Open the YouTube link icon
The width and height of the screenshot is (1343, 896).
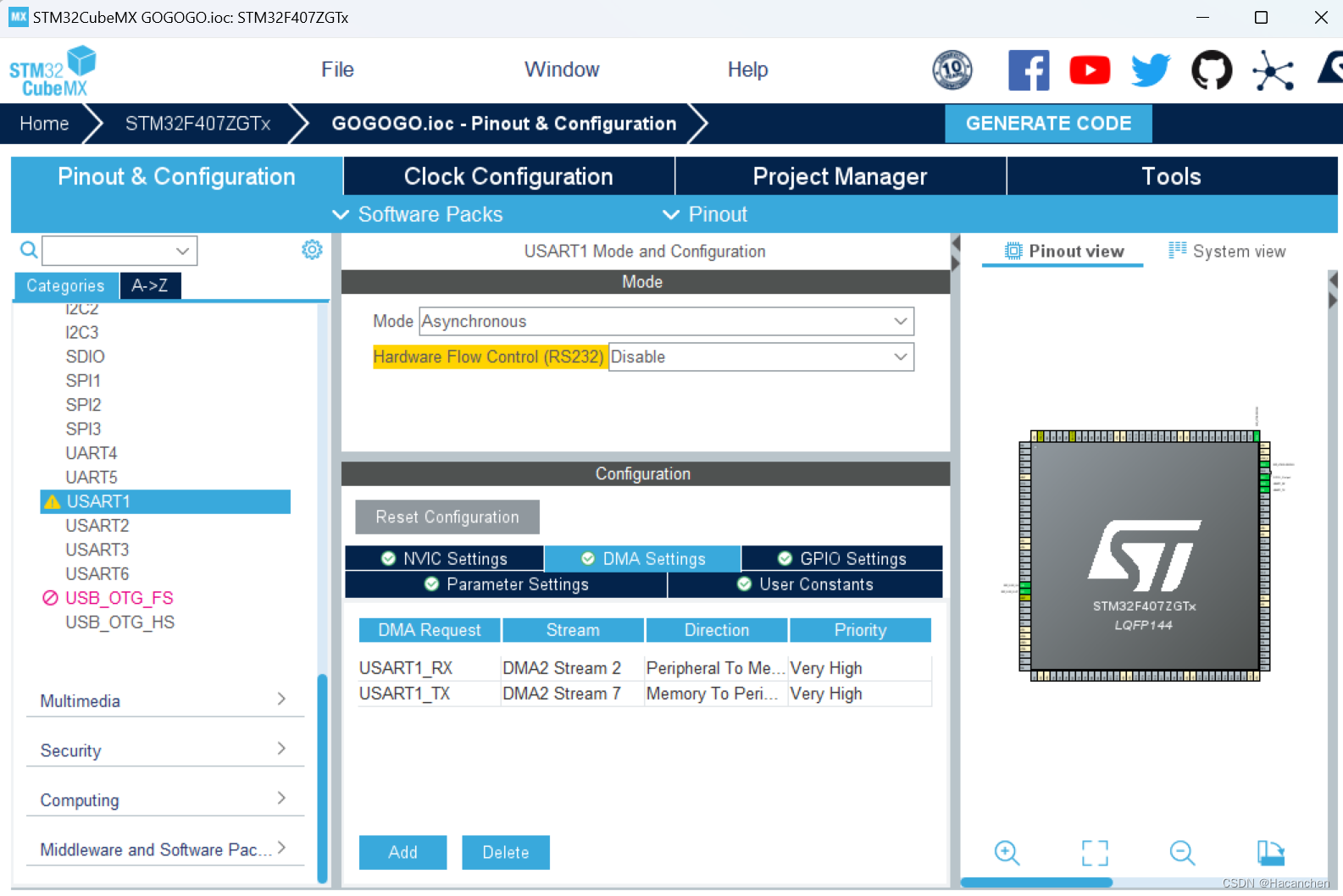click(x=1090, y=70)
